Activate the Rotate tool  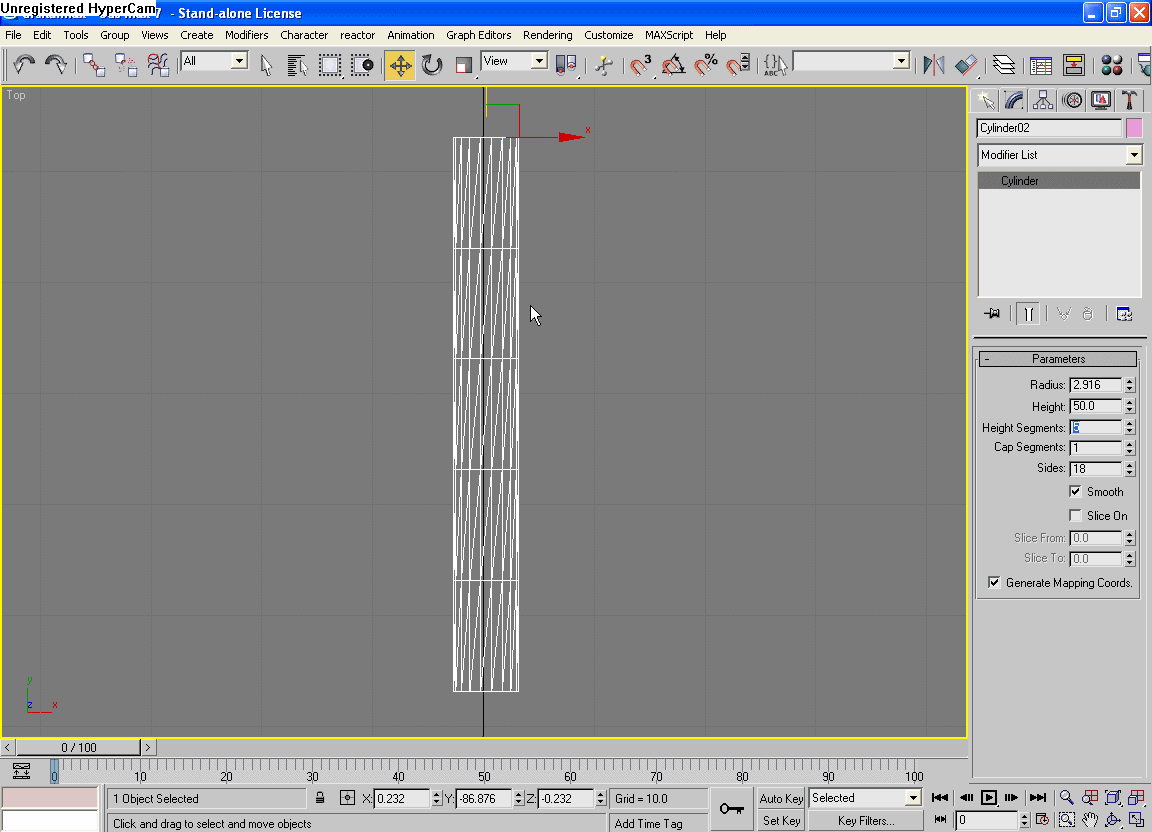click(x=432, y=65)
